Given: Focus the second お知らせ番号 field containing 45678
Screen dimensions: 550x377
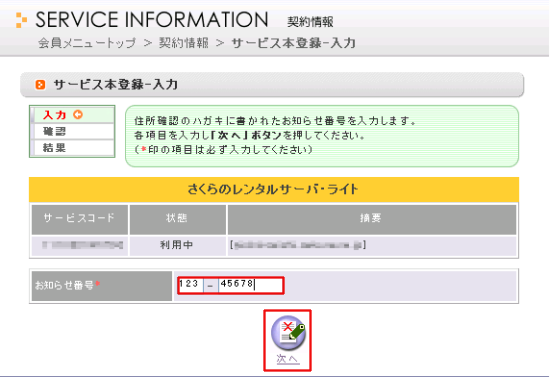Looking at the screenshot, I should [x=250, y=285].
